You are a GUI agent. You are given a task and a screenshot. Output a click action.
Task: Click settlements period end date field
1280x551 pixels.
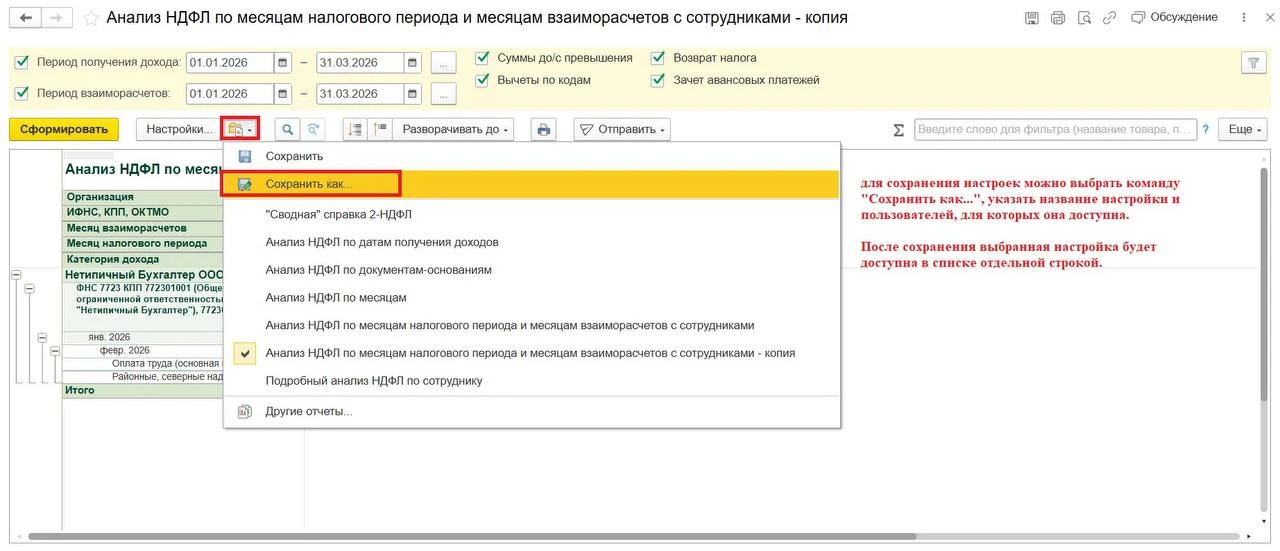(x=360, y=94)
